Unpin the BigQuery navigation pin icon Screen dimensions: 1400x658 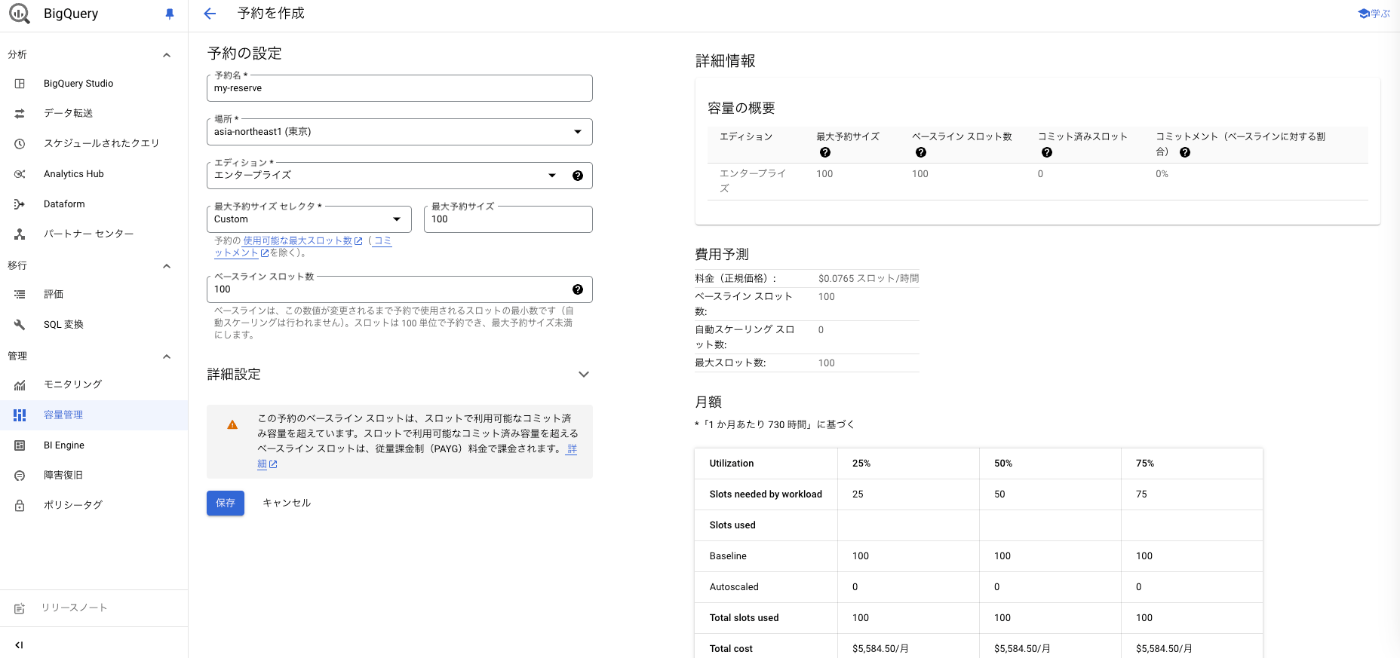pos(169,14)
